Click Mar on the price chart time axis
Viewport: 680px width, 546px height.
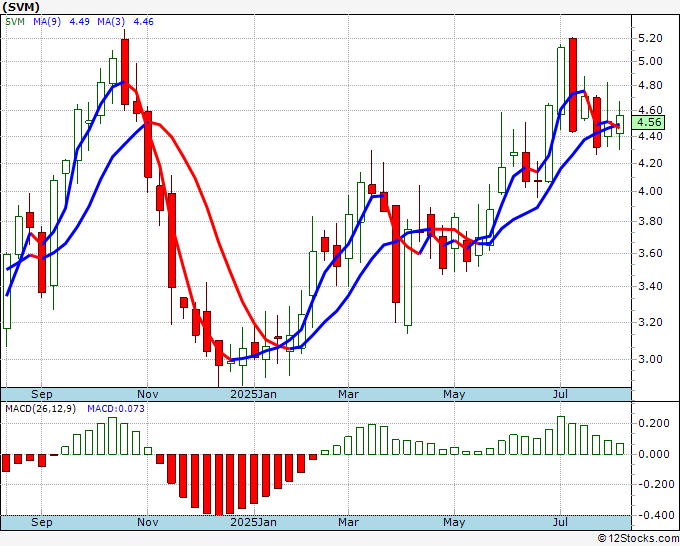349,395
